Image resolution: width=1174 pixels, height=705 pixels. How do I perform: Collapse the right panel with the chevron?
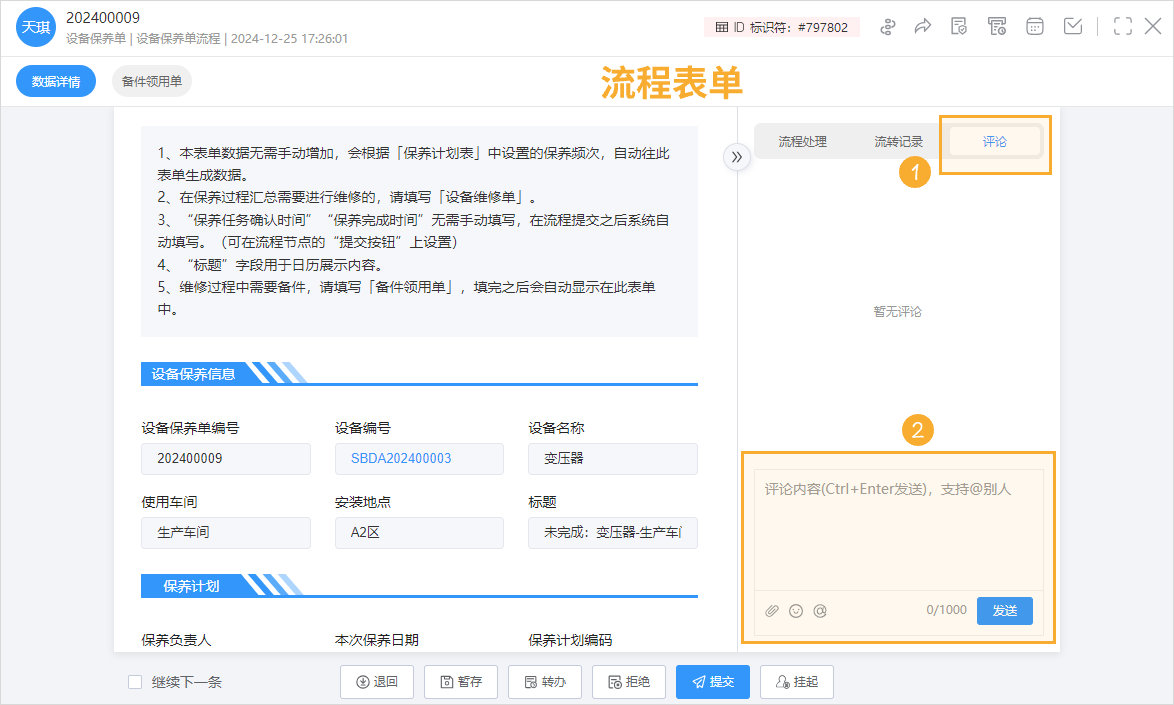click(737, 157)
